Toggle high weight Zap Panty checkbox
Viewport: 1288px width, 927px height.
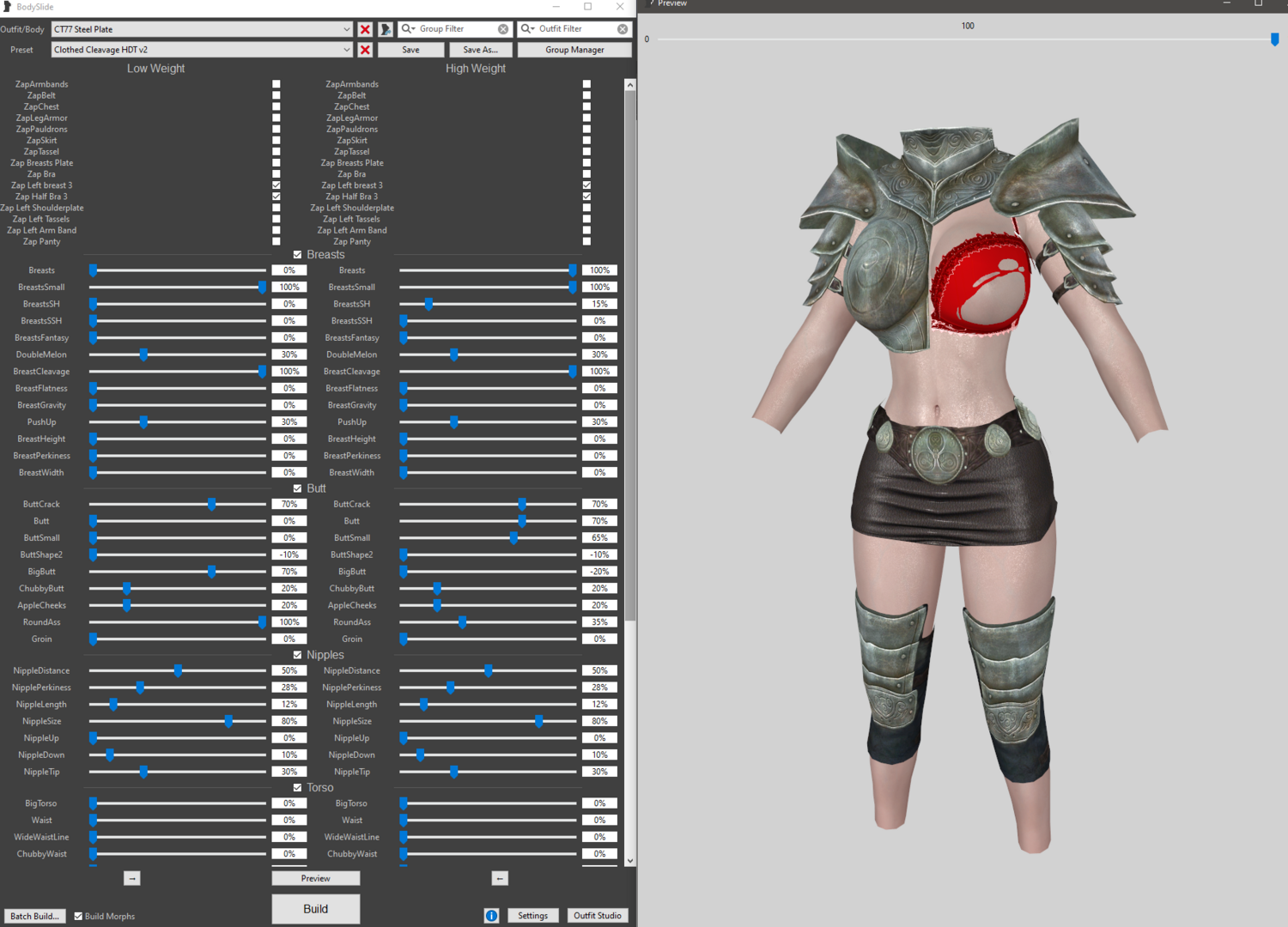586,241
